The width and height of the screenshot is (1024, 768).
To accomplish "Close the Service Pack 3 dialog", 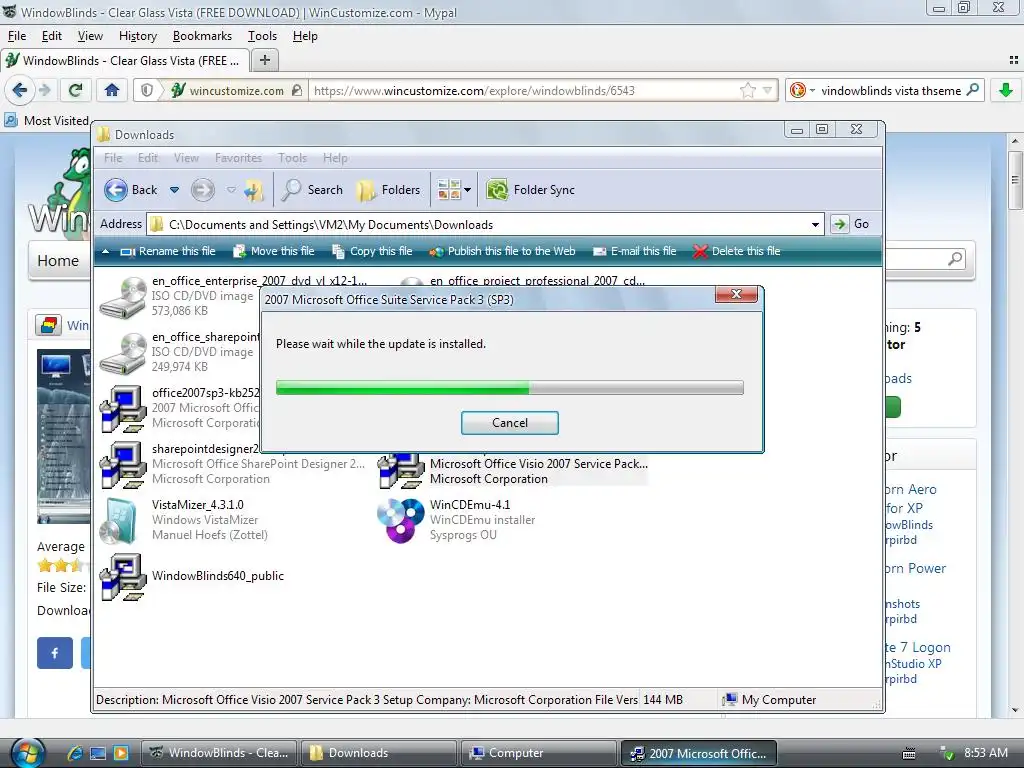I will 736,294.
